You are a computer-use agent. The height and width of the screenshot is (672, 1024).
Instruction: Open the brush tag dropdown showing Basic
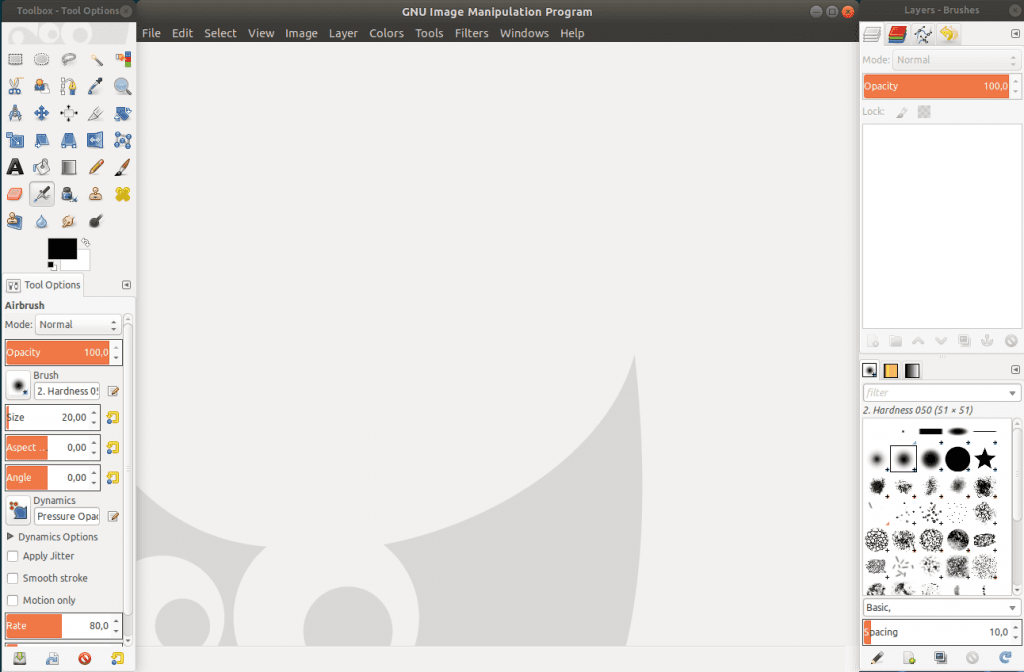point(941,607)
